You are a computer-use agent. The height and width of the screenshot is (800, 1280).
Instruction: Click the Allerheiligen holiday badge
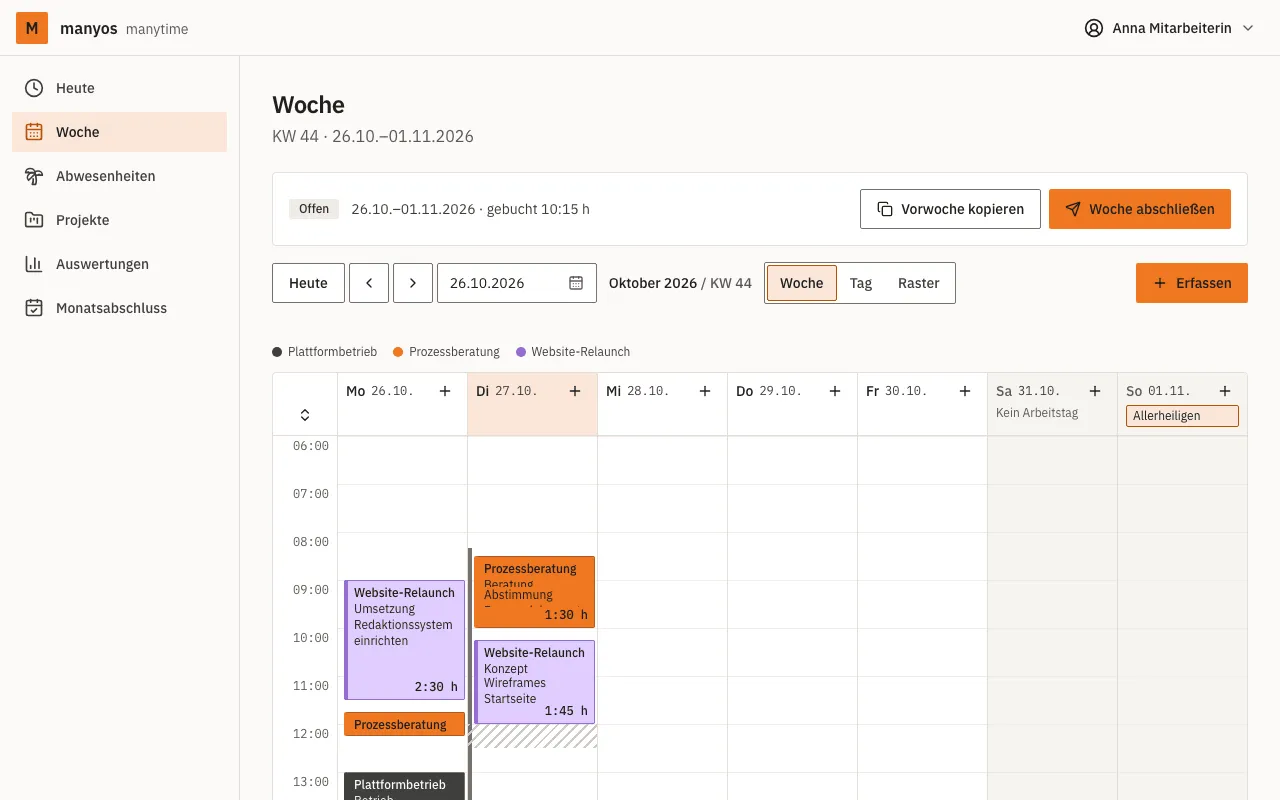1182,416
